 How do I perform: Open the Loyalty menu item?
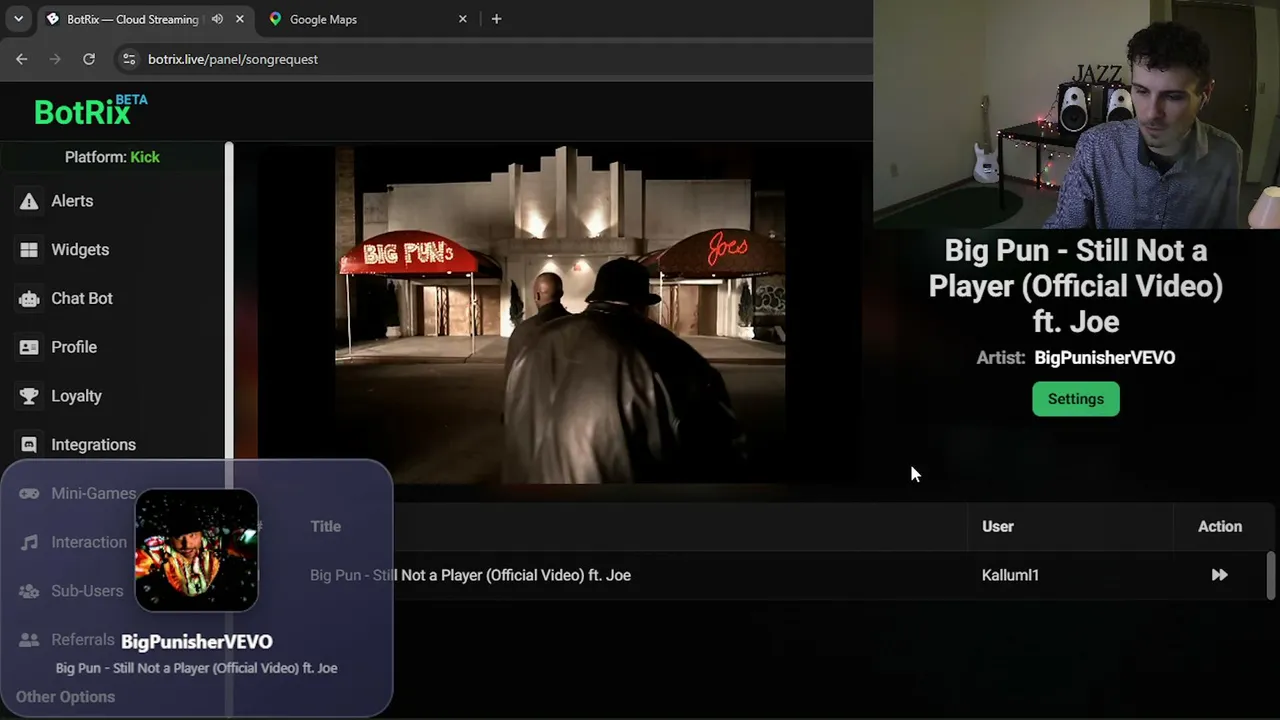[x=76, y=396]
